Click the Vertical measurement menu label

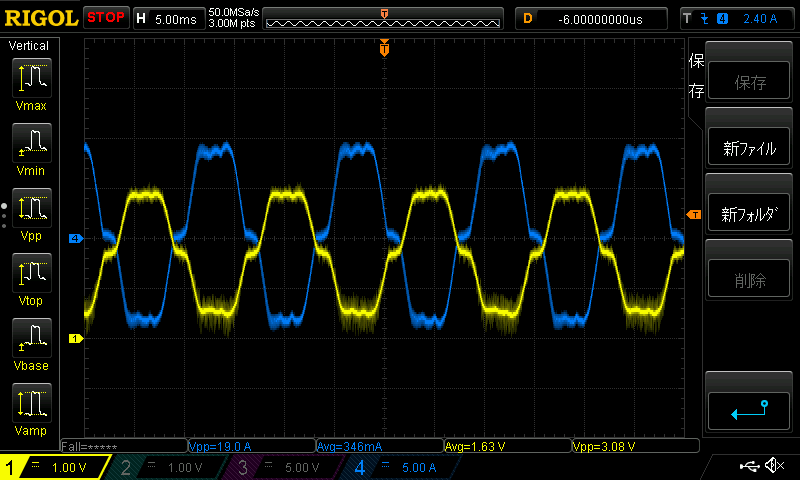click(x=29, y=46)
